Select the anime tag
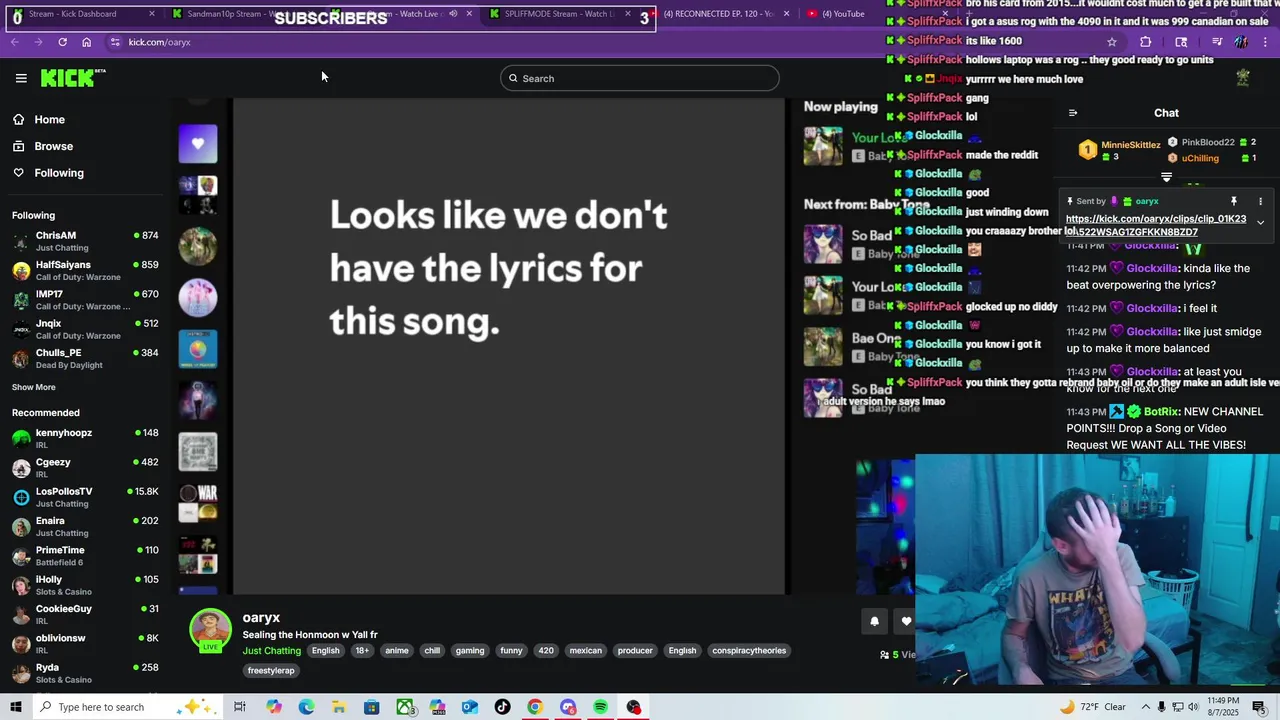Image resolution: width=1280 pixels, height=720 pixels. coord(397,651)
